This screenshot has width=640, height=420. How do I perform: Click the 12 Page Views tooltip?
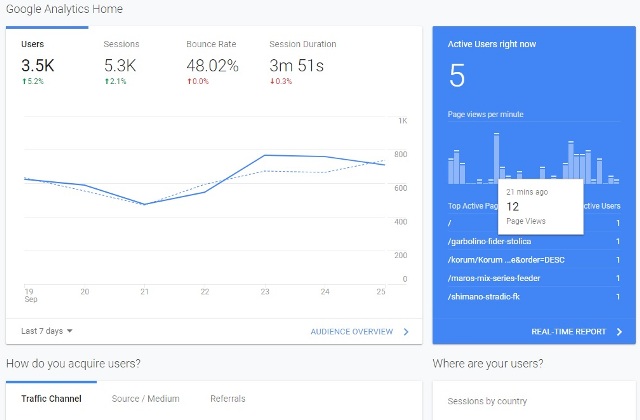coord(540,207)
